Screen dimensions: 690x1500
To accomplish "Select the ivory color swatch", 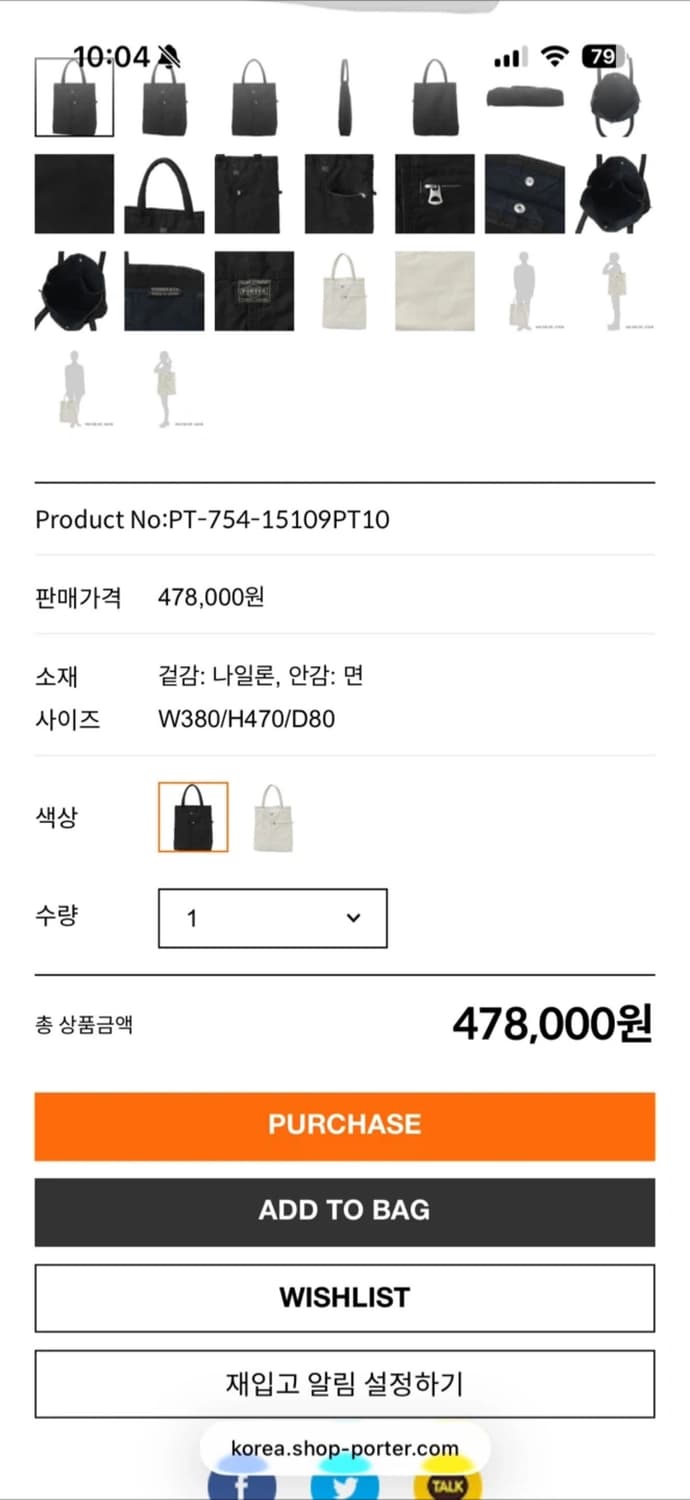I will click(x=272, y=817).
